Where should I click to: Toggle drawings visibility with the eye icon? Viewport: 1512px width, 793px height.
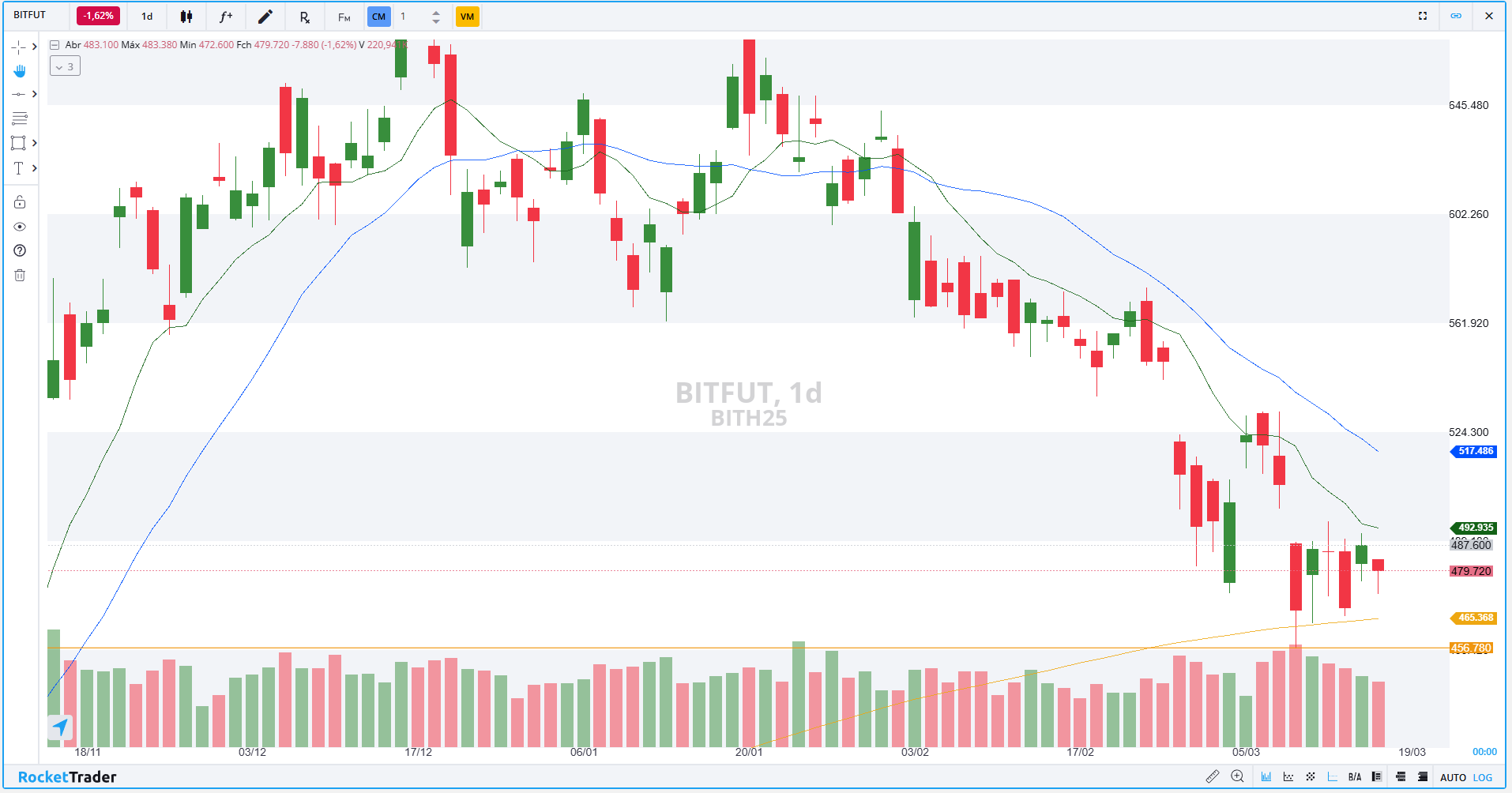click(20, 227)
